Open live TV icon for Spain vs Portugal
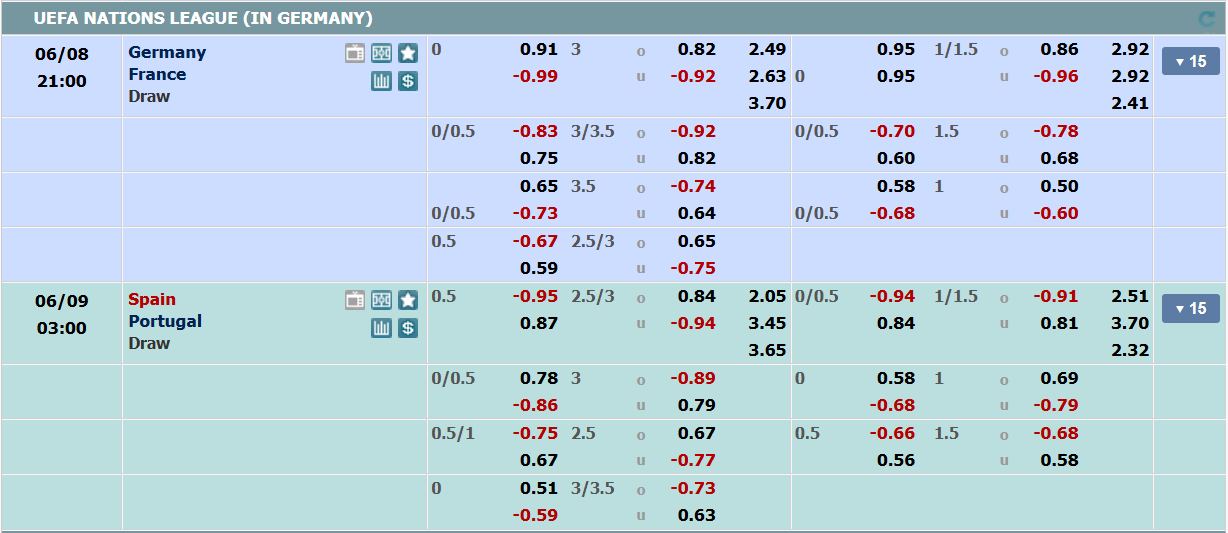Screen dimensions: 1228x533 pyautogui.click(x=355, y=300)
